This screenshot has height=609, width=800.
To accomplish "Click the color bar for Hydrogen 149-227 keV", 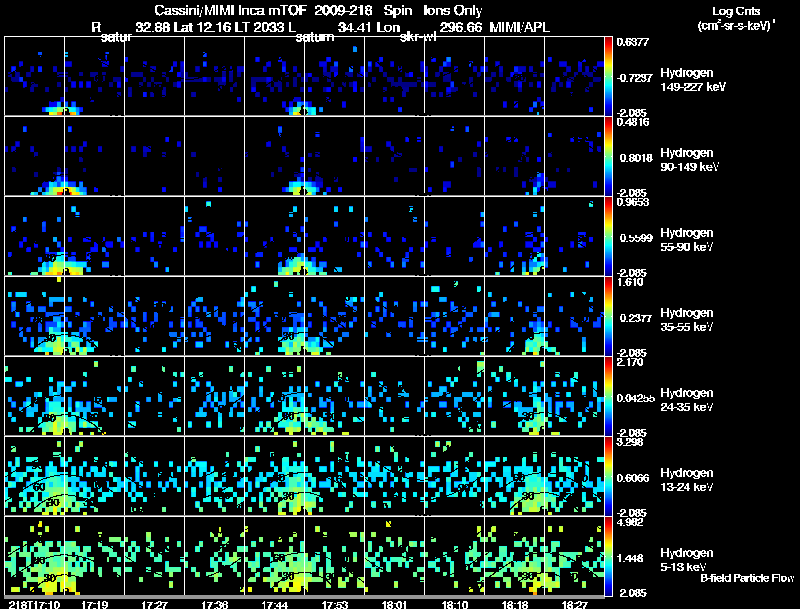I will (x=610, y=76).
